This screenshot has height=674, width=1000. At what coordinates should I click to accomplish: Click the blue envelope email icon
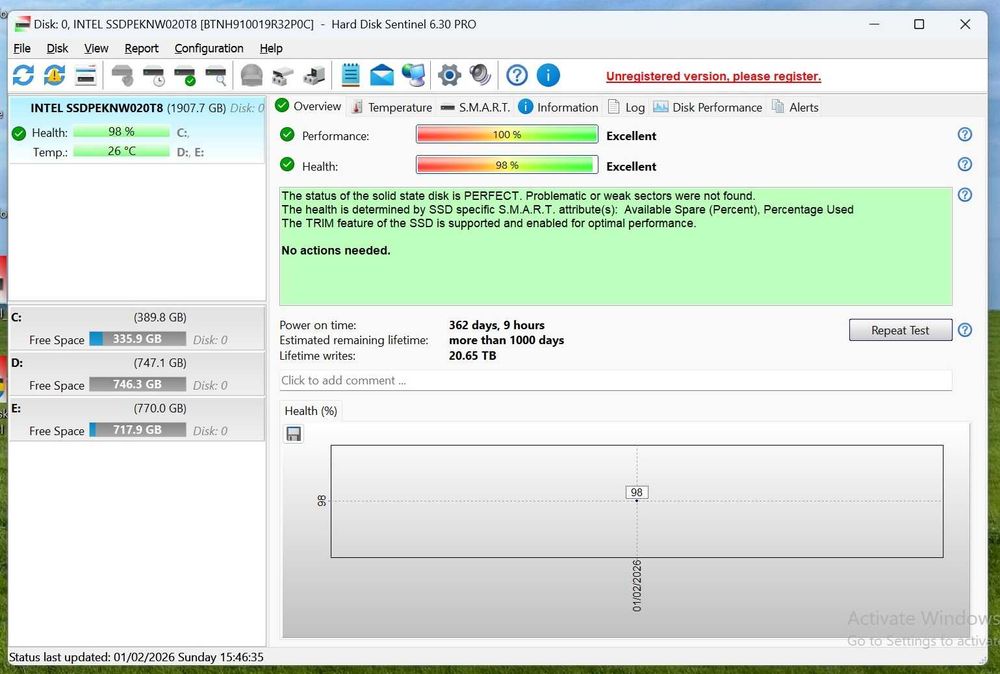click(x=382, y=75)
